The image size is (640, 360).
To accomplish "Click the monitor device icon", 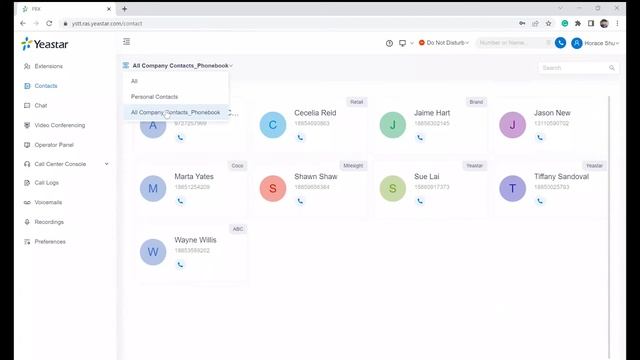I will click(402, 43).
